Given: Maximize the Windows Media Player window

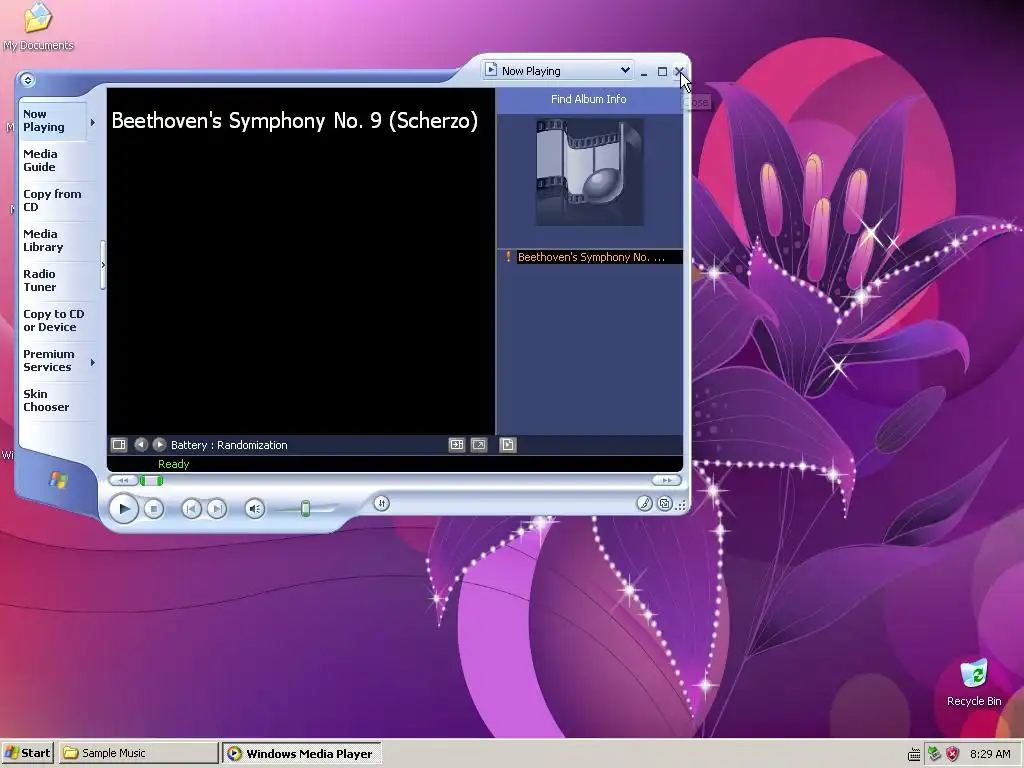Looking at the screenshot, I should (662, 72).
